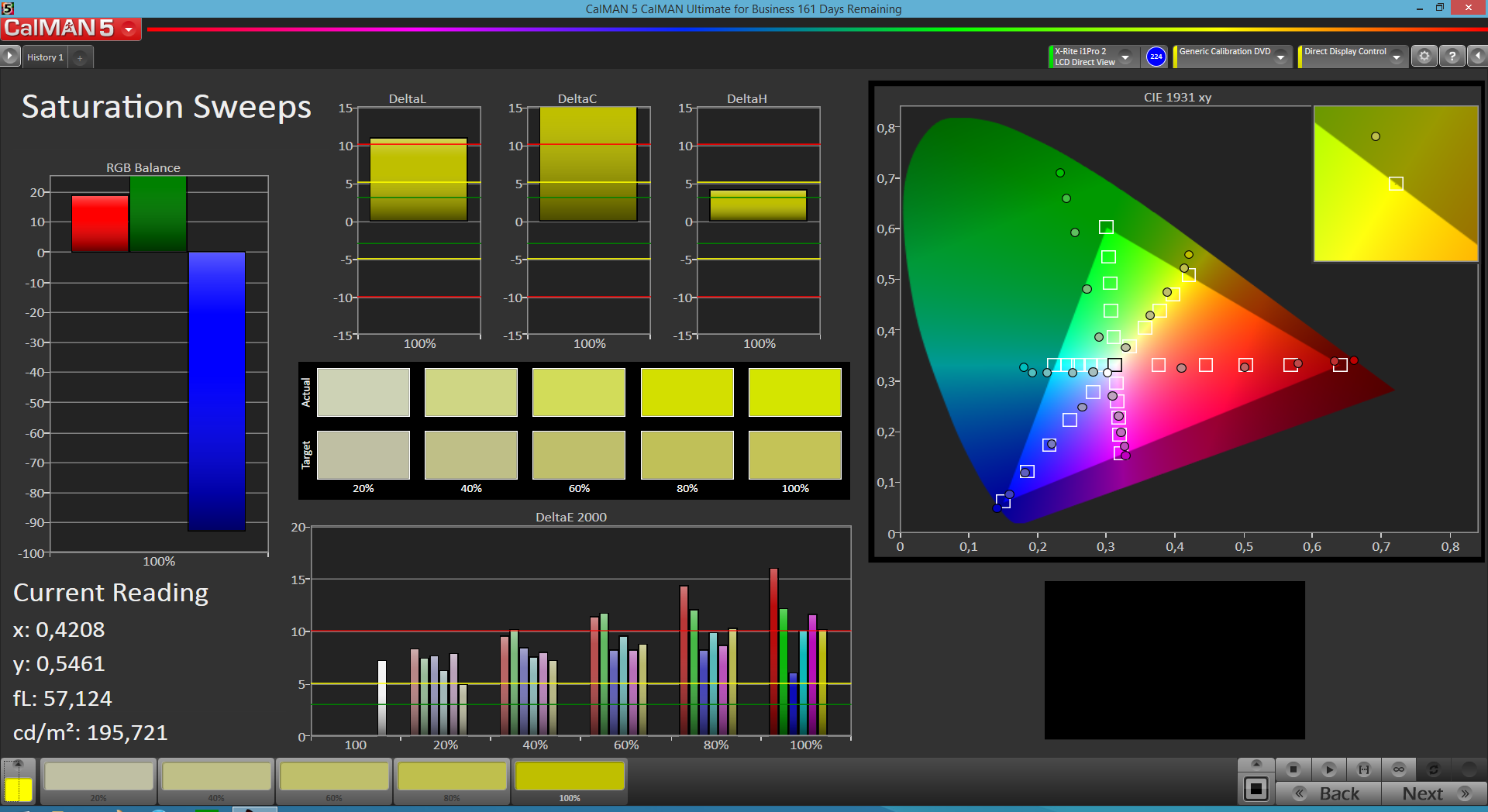Close the CalMAN 5 window
Image resolution: width=1488 pixels, height=812 pixels.
point(1469,8)
